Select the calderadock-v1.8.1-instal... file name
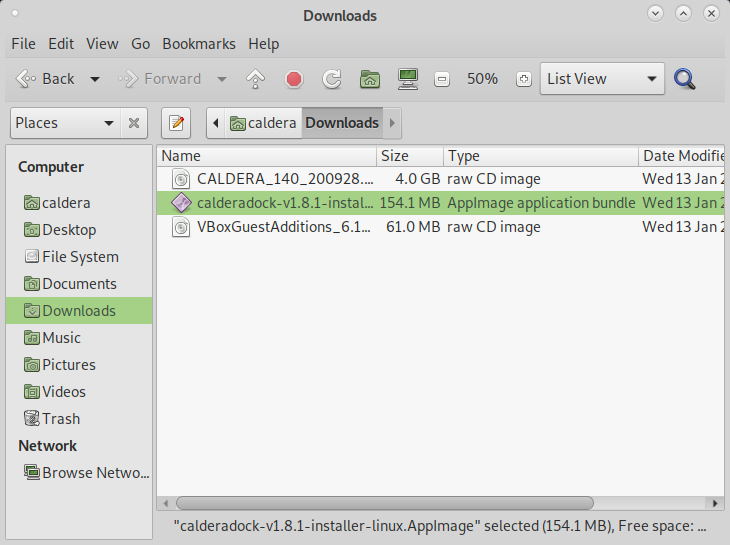This screenshot has width=730, height=545. (285, 203)
